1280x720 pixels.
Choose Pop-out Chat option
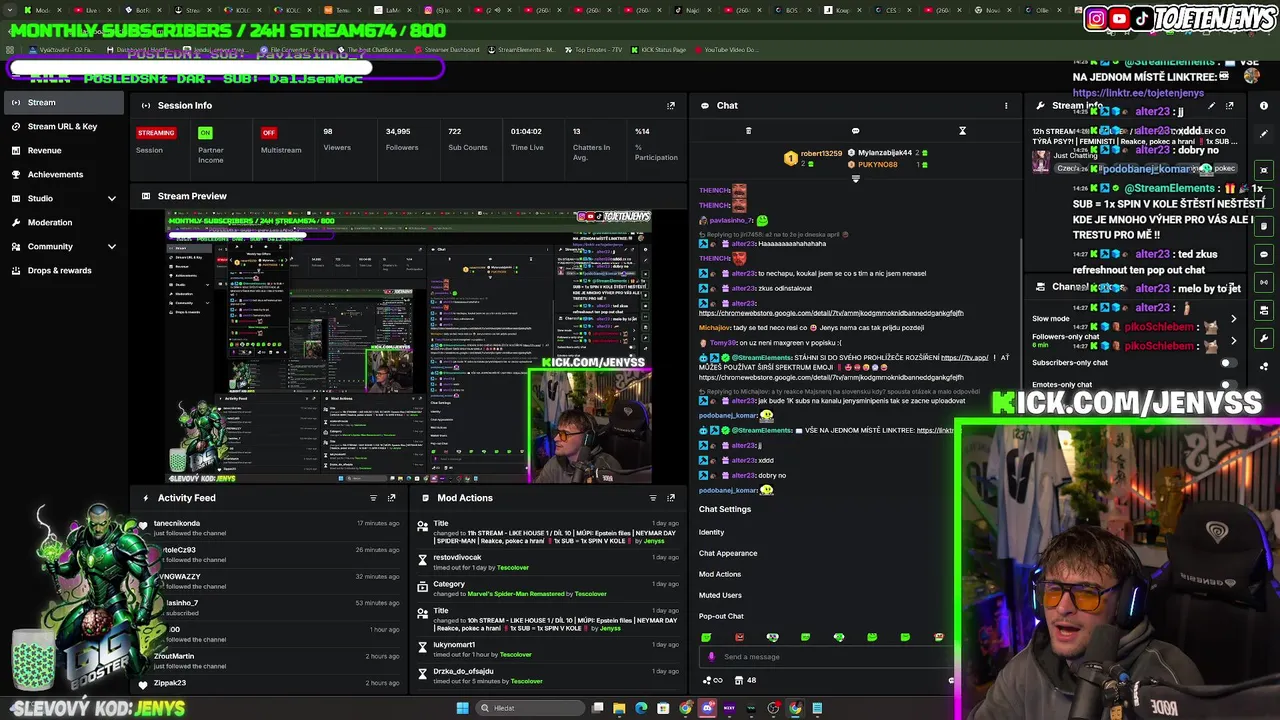click(x=721, y=616)
